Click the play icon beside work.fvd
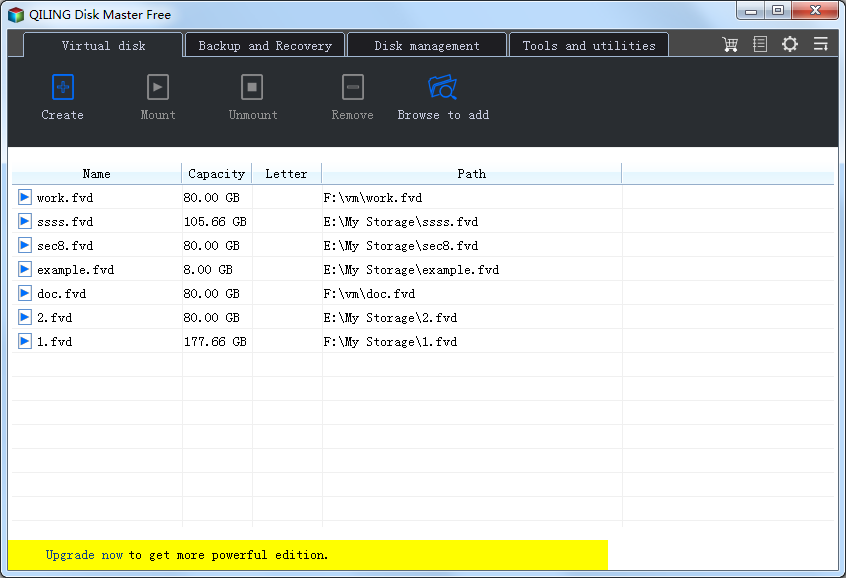This screenshot has height=578, width=846. pyautogui.click(x=24, y=197)
